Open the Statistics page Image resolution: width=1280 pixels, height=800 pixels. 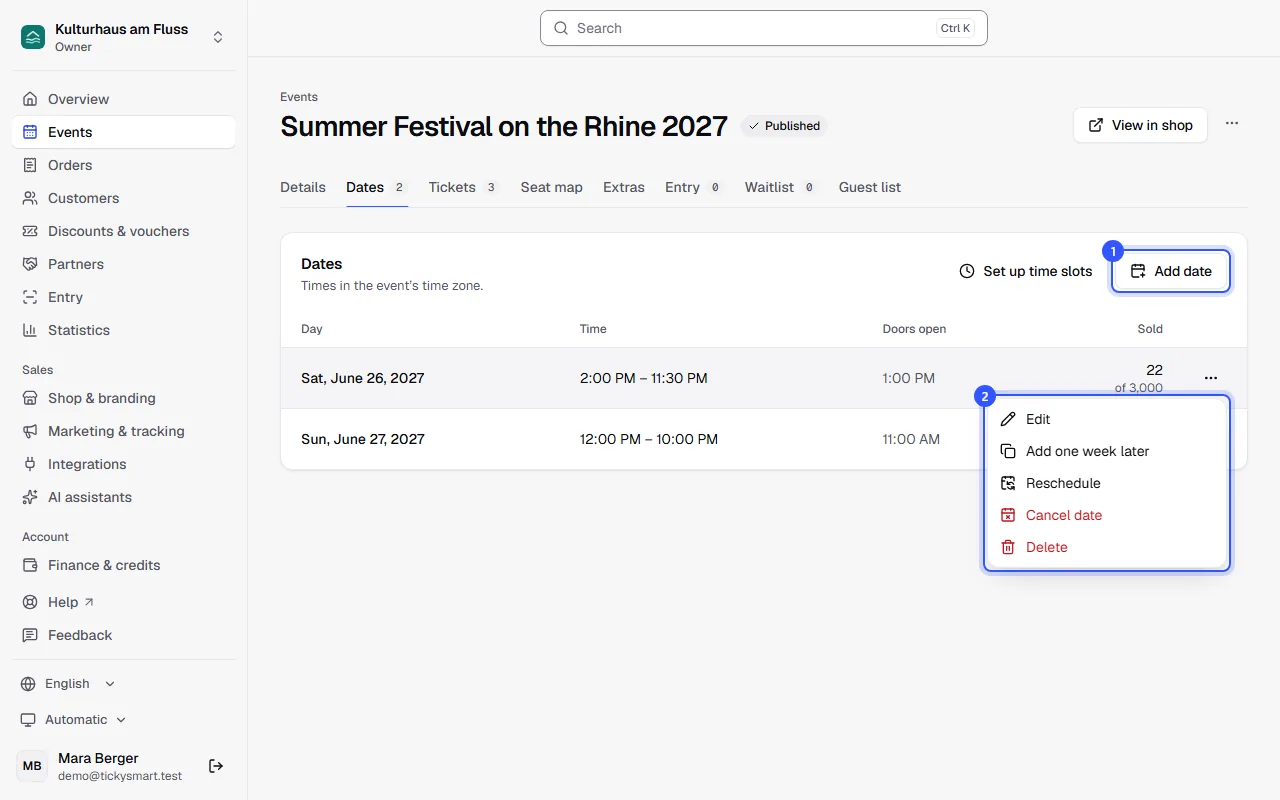[x=124, y=330]
